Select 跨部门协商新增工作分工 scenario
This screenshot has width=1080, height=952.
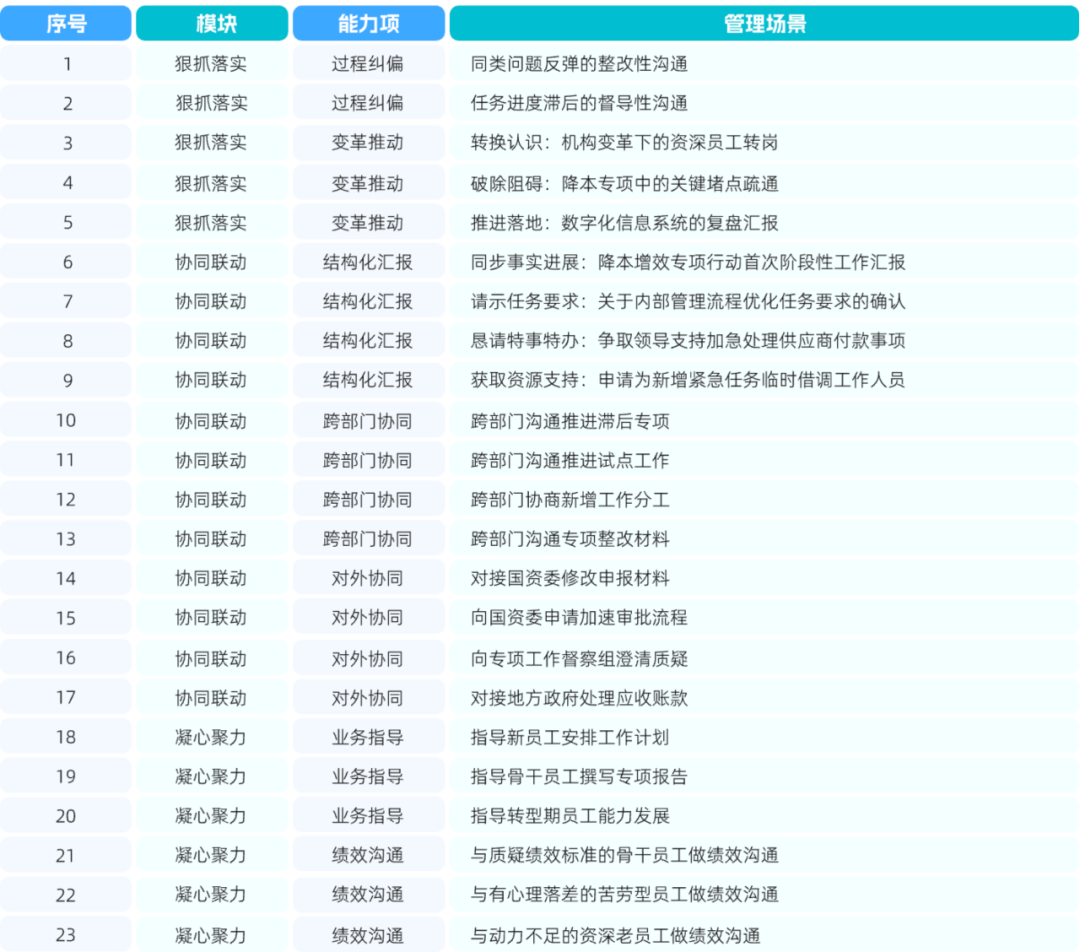(x=570, y=500)
